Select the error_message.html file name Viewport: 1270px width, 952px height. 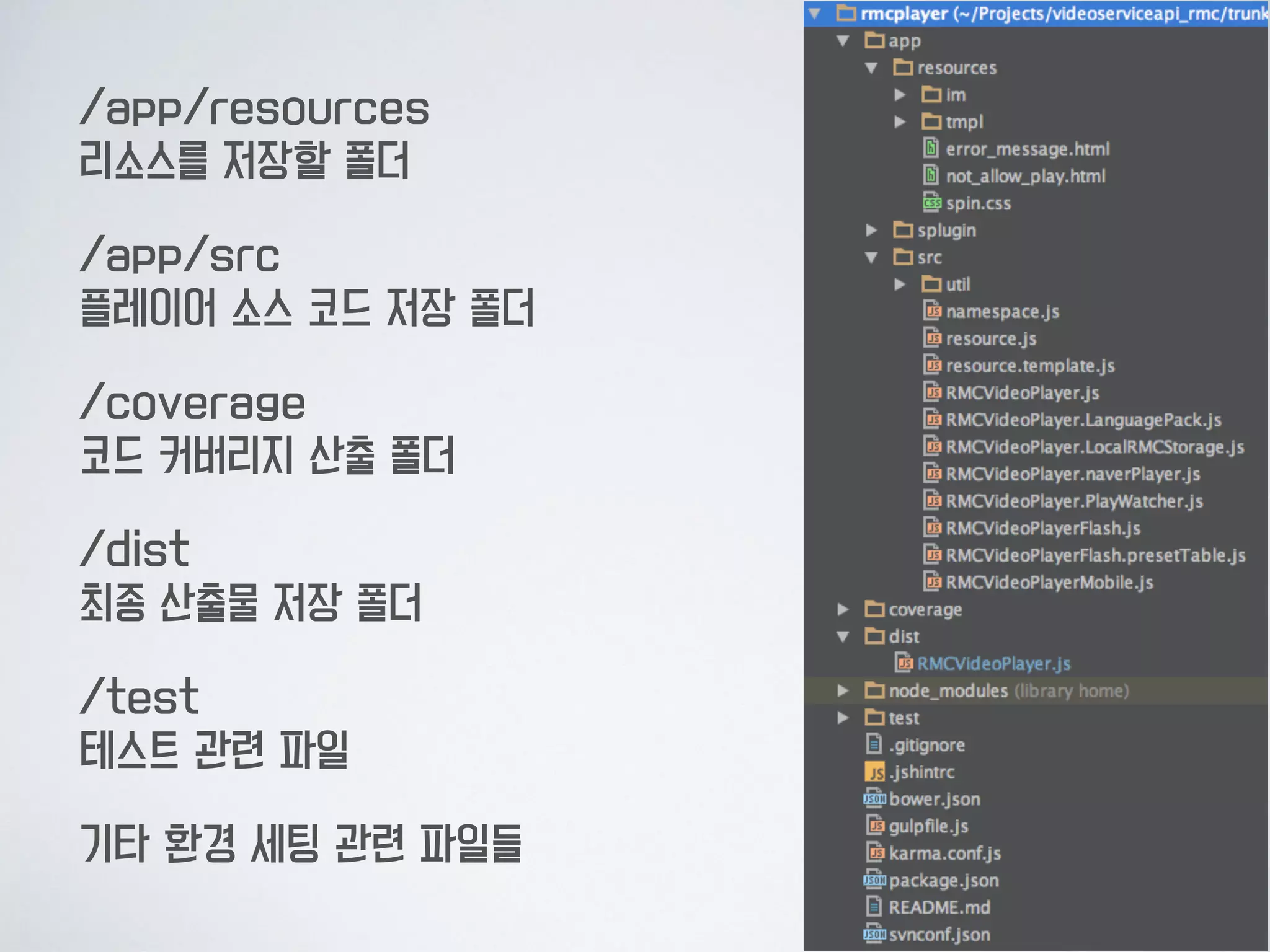(1028, 149)
